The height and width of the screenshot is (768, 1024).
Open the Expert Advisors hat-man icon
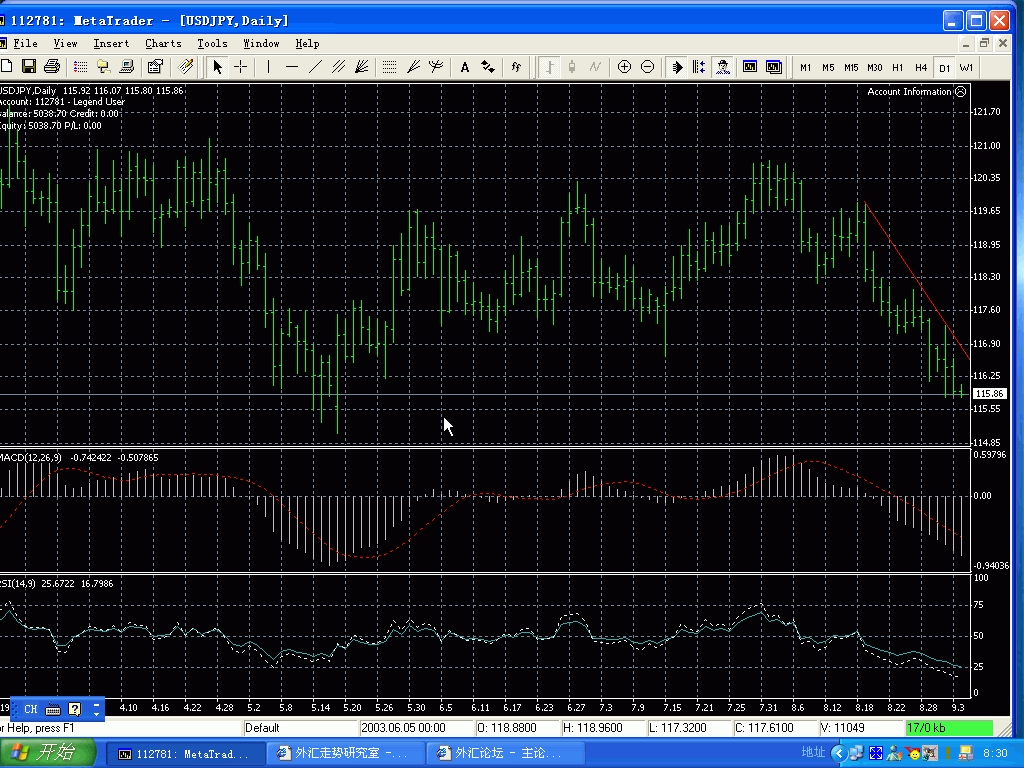tap(722, 67)
